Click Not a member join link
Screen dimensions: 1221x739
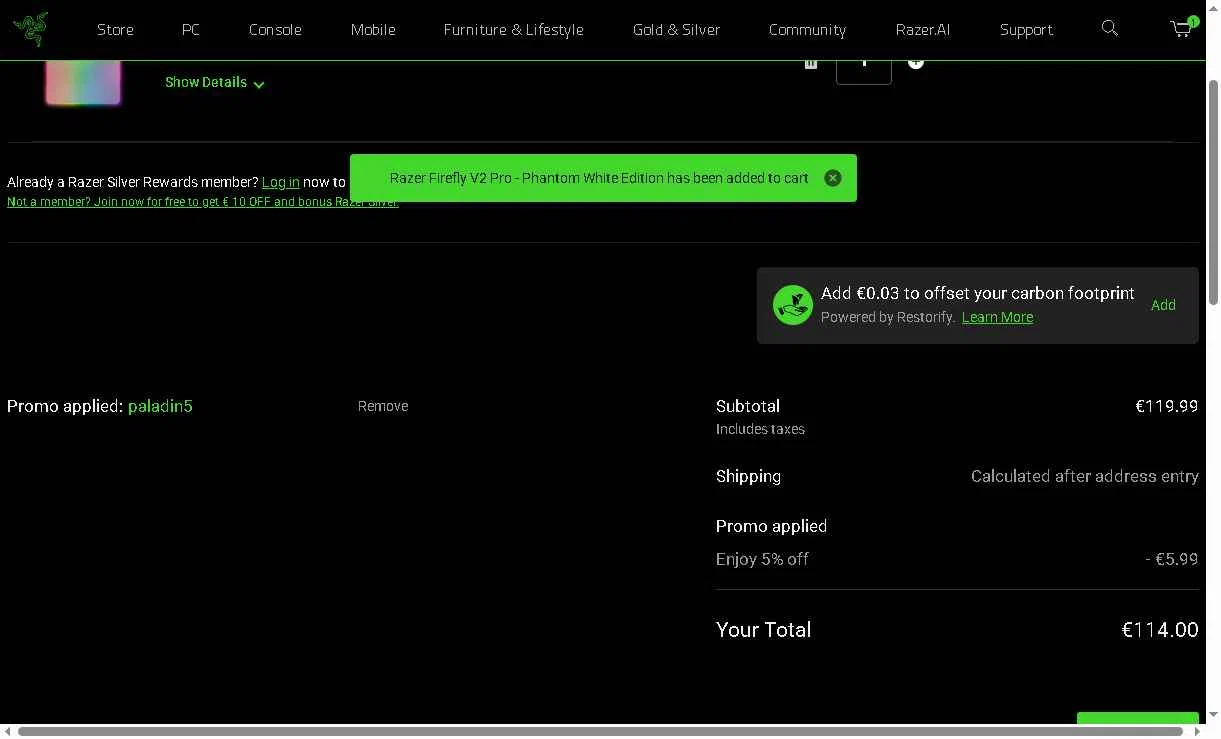pyautogui.click(x=203, y=202)
